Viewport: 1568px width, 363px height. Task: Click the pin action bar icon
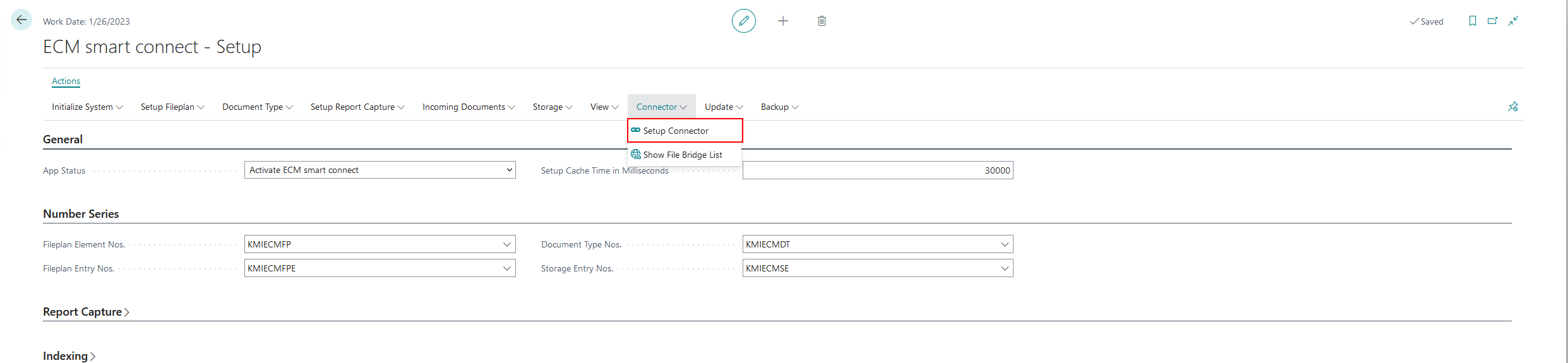1512,107
